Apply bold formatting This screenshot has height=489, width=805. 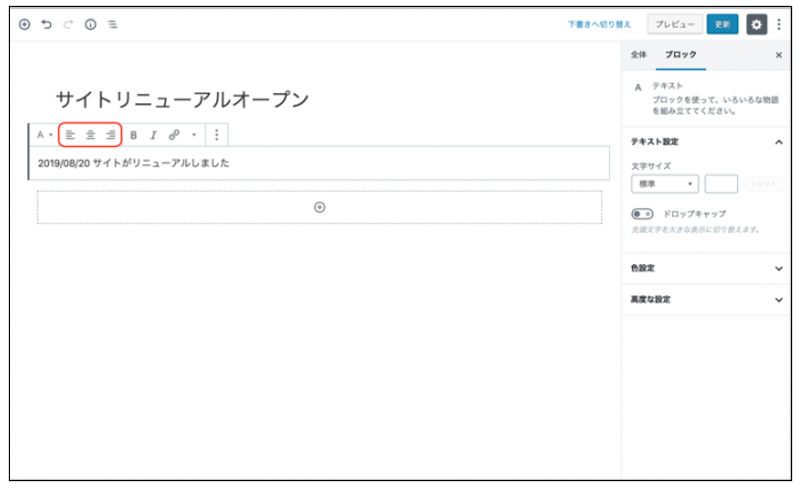[x=134, y=134]
